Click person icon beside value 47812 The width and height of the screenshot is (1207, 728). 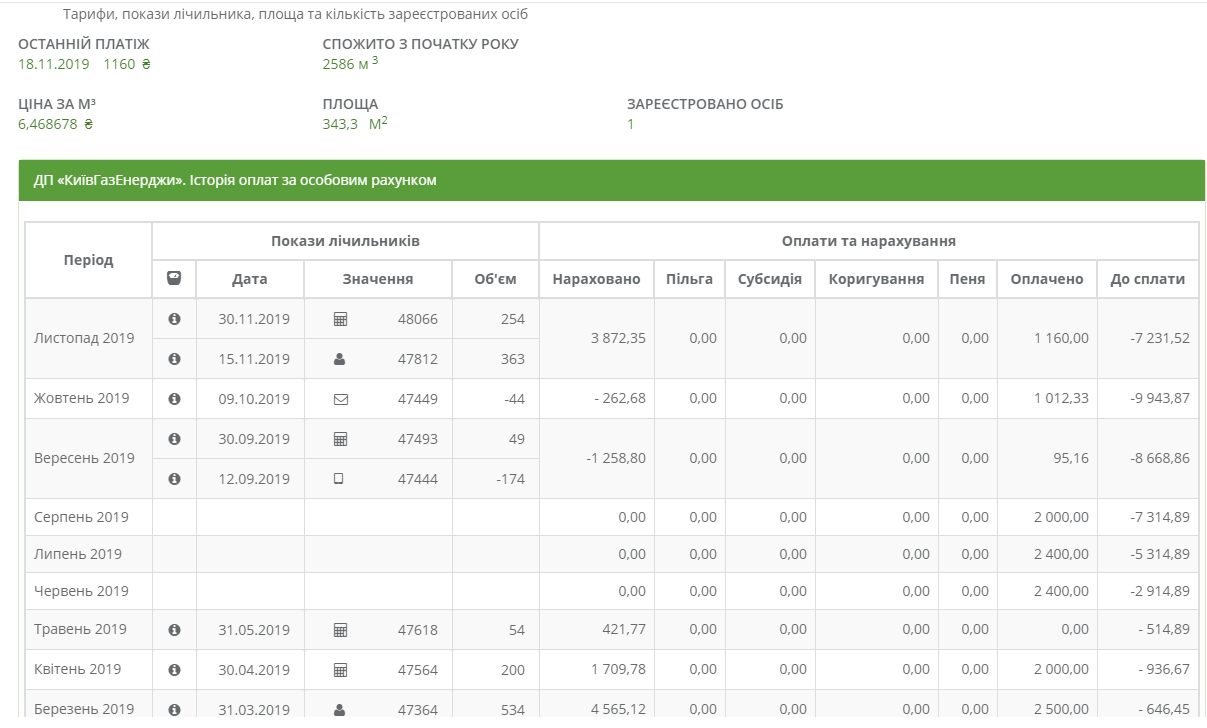(x=339, y=359)
